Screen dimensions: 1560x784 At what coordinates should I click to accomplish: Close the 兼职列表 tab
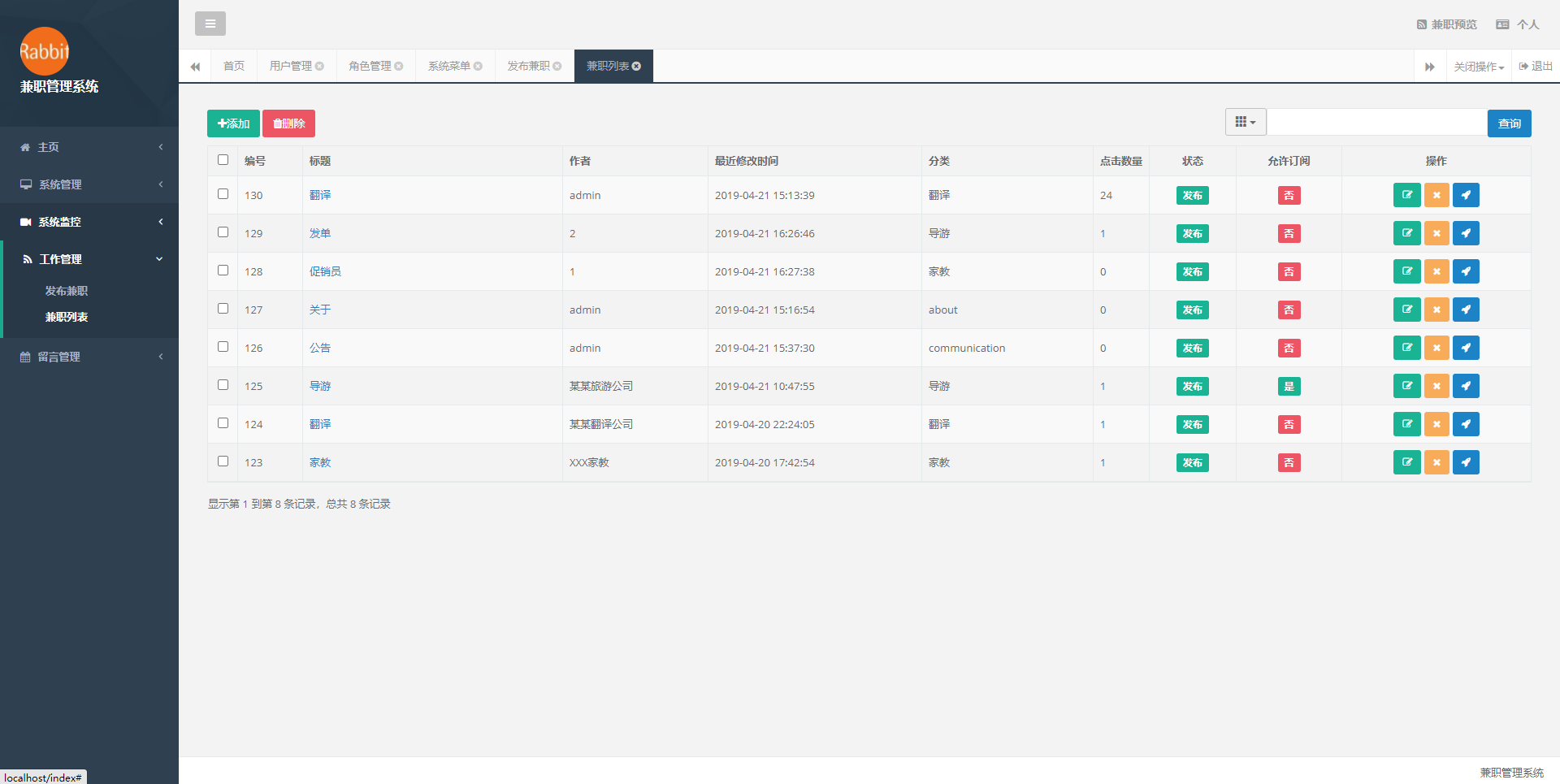636,67
